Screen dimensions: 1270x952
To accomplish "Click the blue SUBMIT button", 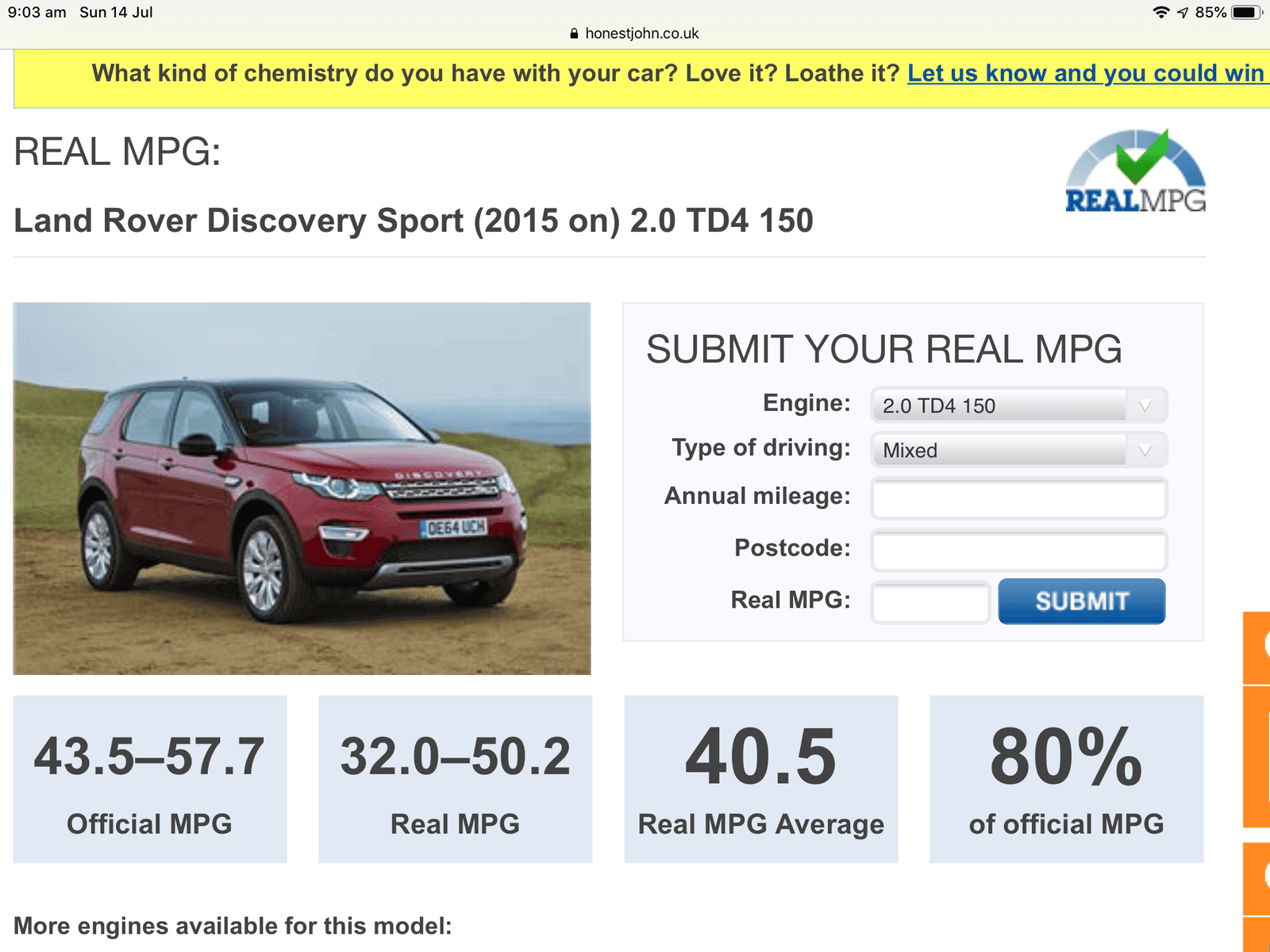I will [x=1081, y=601].
